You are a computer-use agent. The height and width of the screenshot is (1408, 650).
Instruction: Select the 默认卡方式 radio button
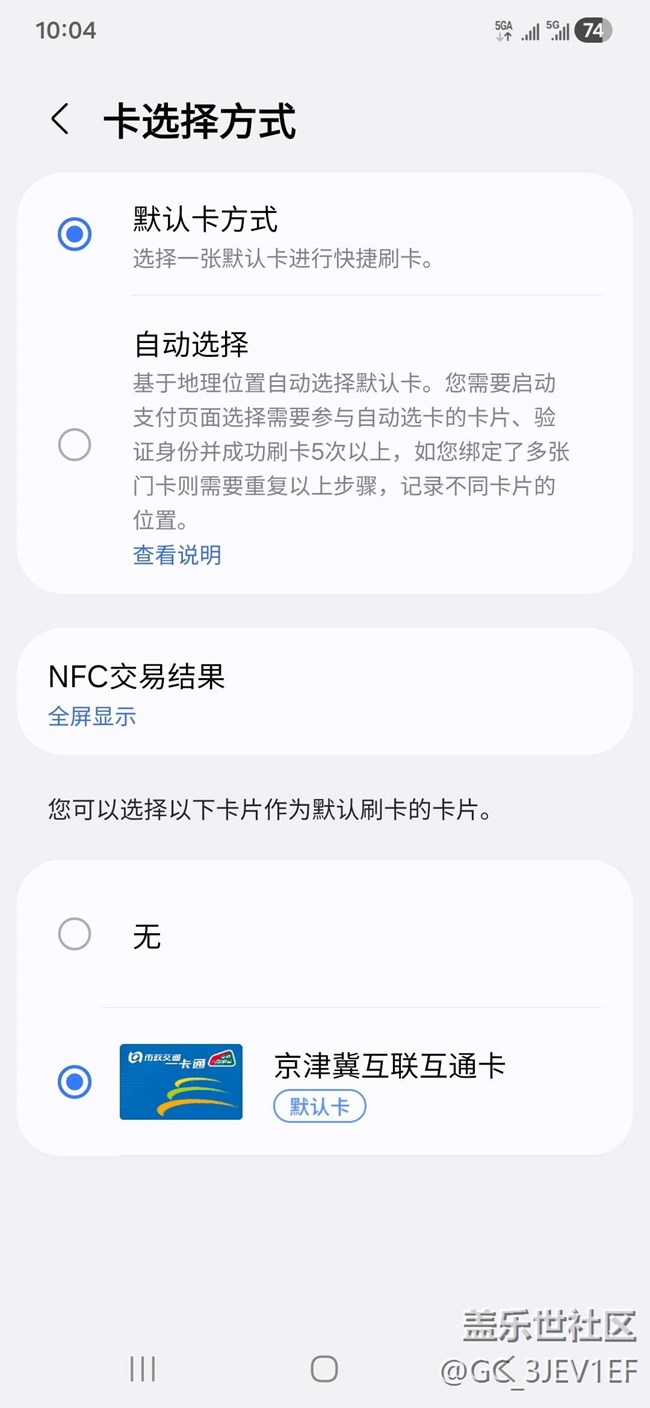[75, 234]
